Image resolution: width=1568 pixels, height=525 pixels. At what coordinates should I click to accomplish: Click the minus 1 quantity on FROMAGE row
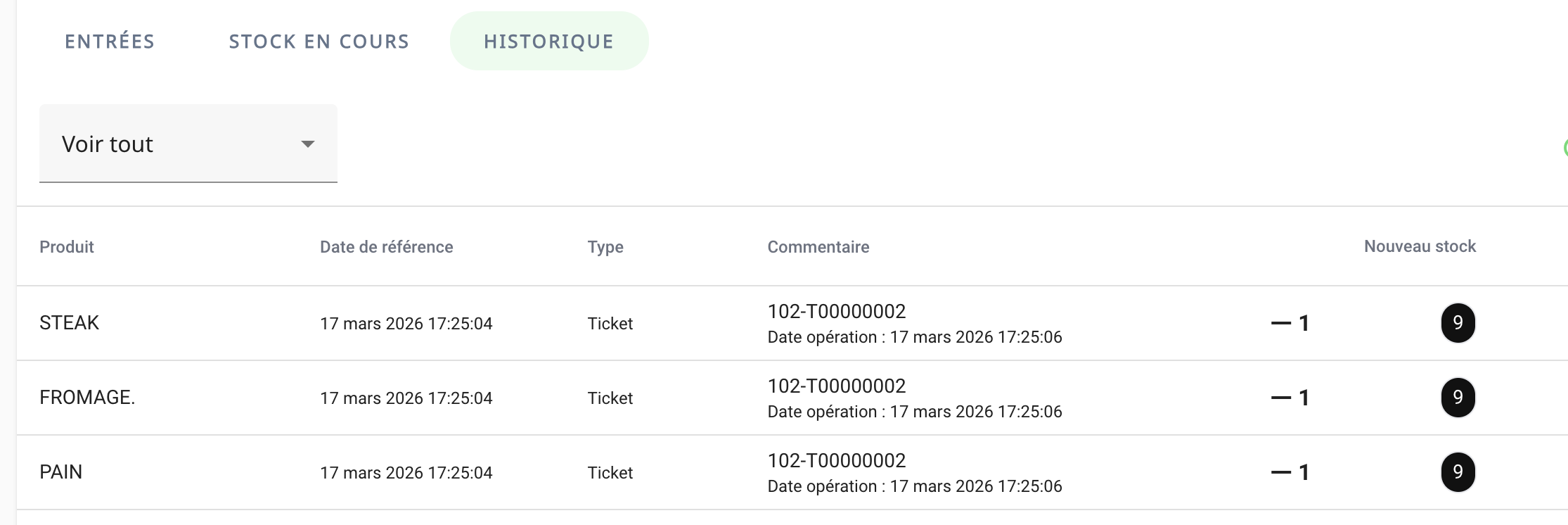[1290, 398]
